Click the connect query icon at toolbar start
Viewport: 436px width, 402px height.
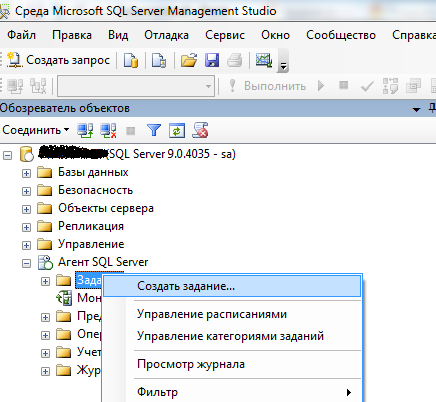pyautogui.click(x=15, y=86)
